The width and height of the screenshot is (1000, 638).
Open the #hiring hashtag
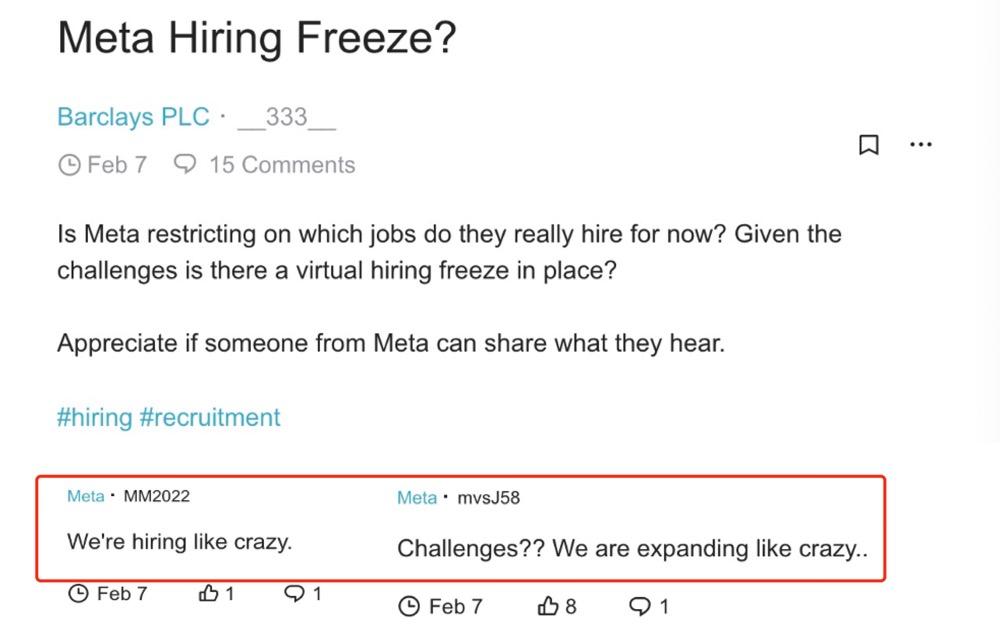94,417
